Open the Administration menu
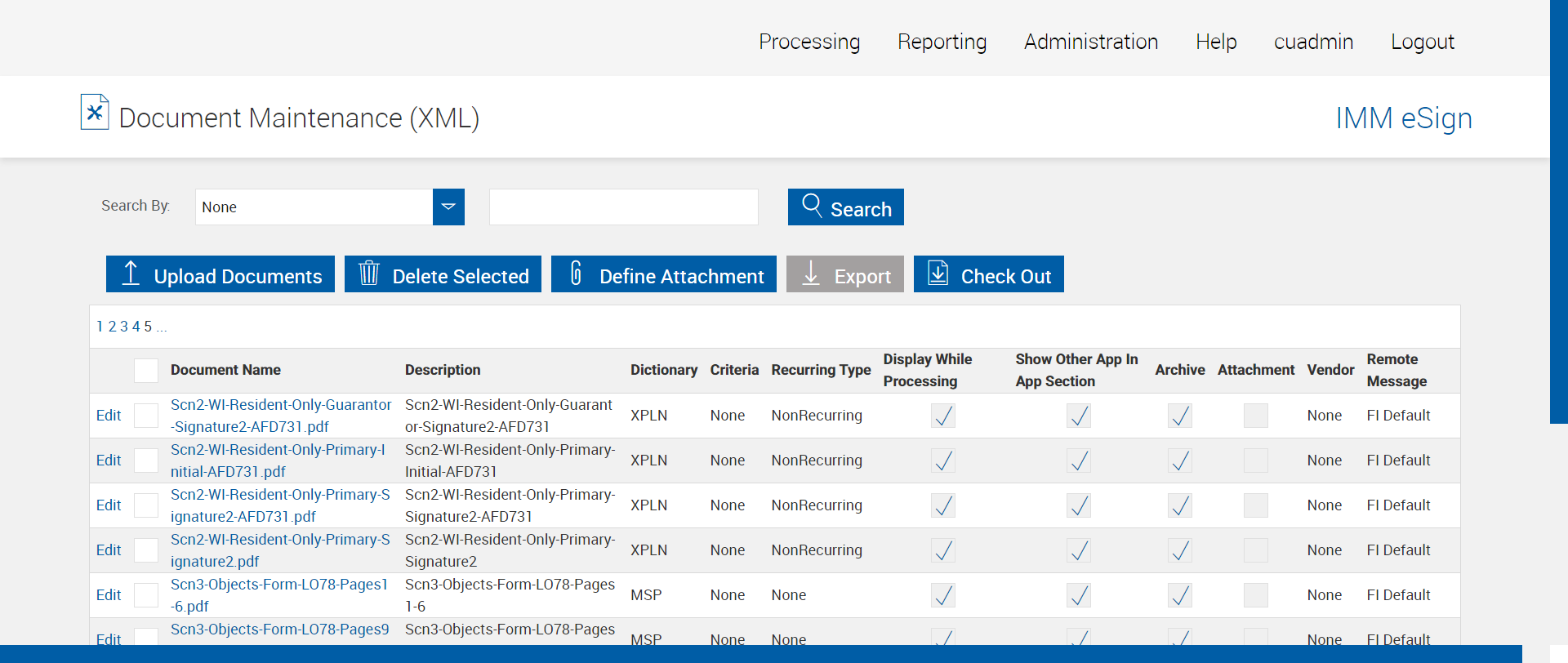 (x=1091, y=42)
